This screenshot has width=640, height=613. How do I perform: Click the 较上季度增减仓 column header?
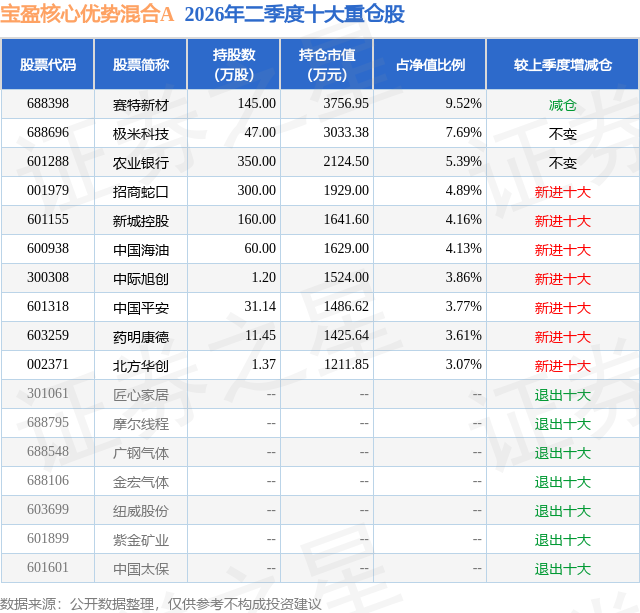coord(562,64)
